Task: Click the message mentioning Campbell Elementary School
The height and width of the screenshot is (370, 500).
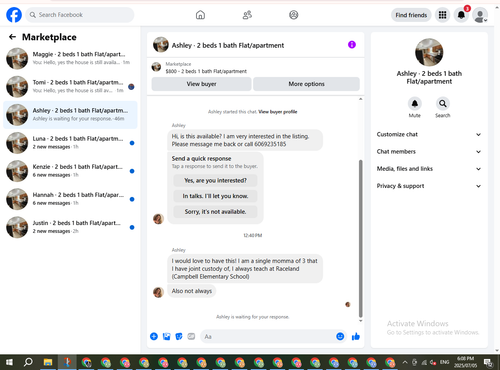Action: click(x=245, y=269)
